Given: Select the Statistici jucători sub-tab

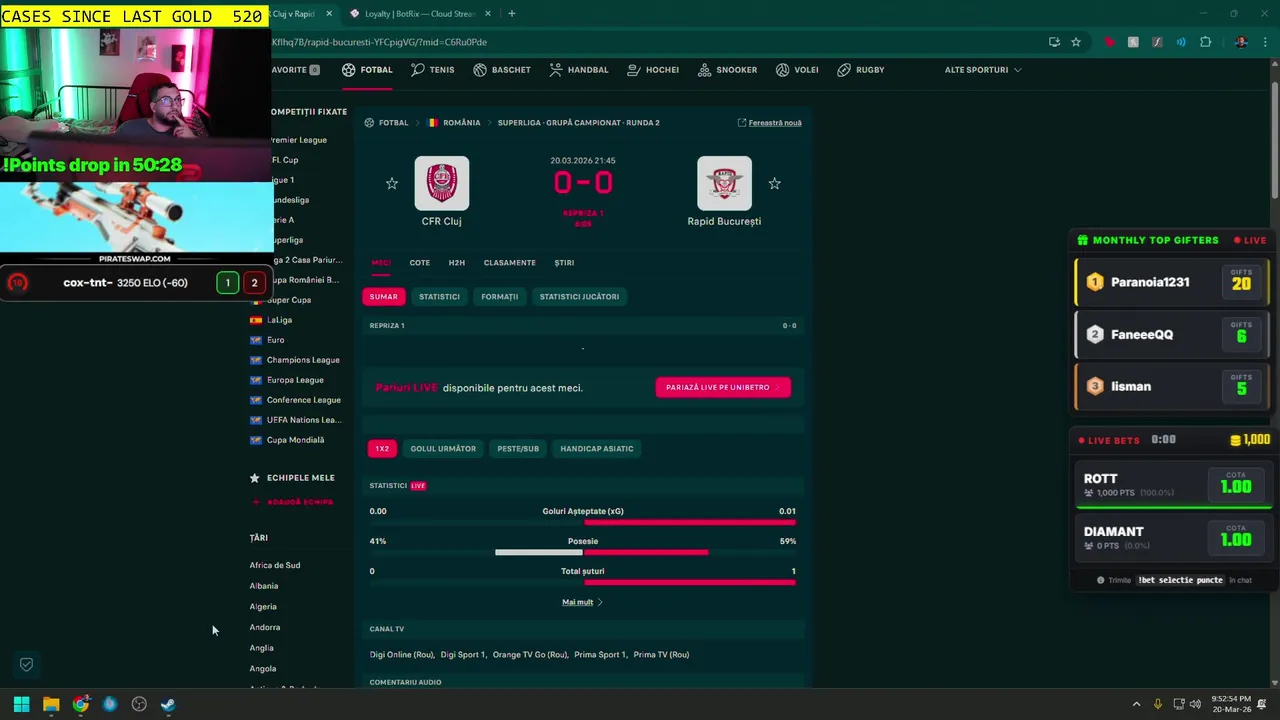Looking at the screenshot, I should click(579, 297).
